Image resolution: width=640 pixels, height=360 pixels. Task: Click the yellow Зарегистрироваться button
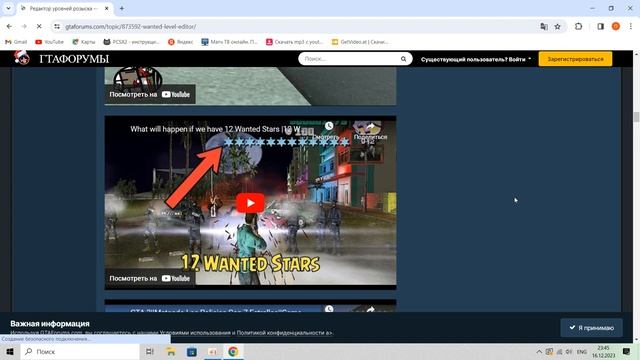575,59
